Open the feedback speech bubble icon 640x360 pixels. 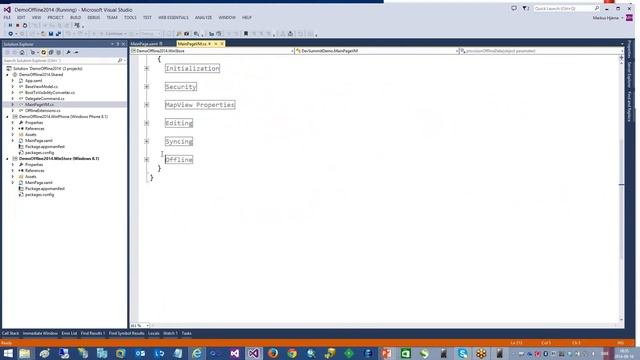pos(514,8)
